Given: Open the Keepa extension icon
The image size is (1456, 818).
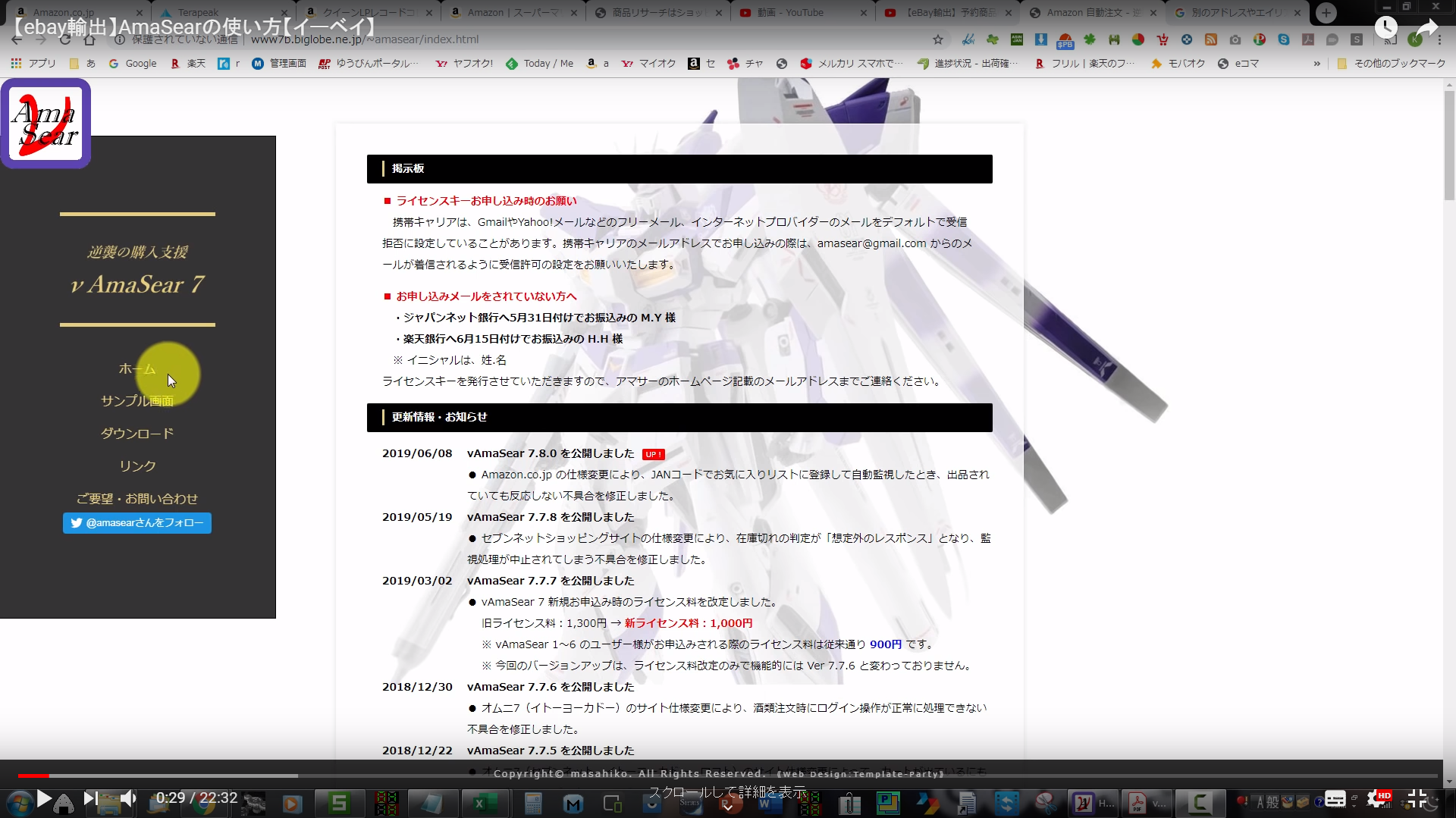Looking at the screenshot, I should [968, 39].
